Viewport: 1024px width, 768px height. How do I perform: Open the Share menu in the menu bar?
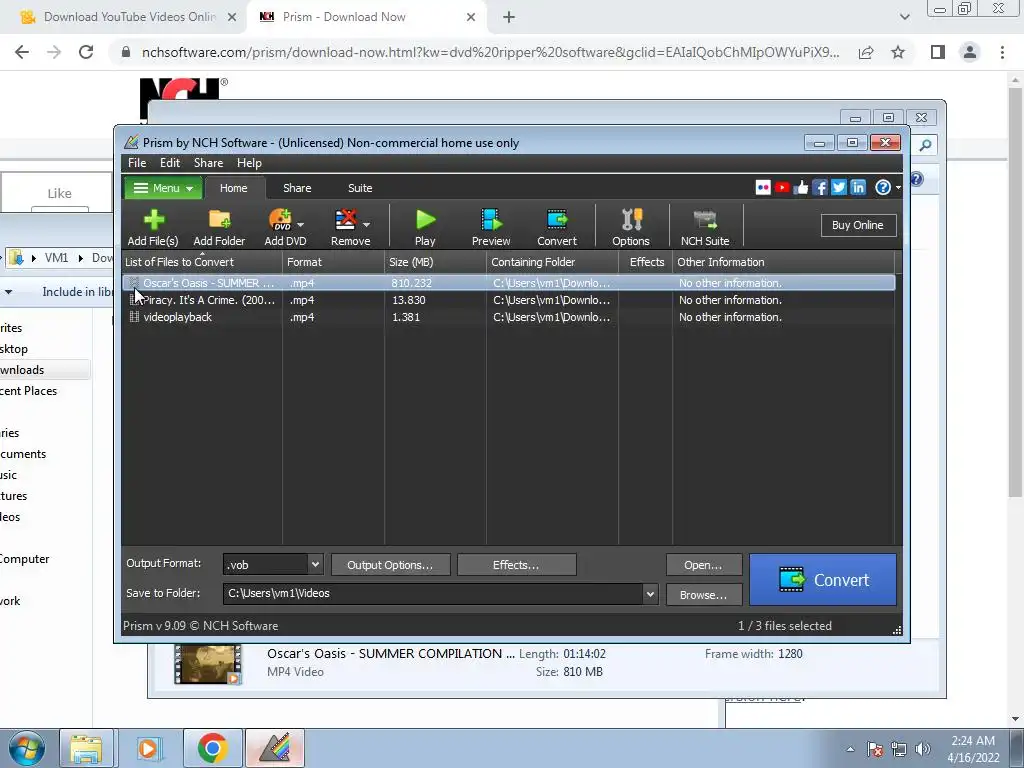208,163
